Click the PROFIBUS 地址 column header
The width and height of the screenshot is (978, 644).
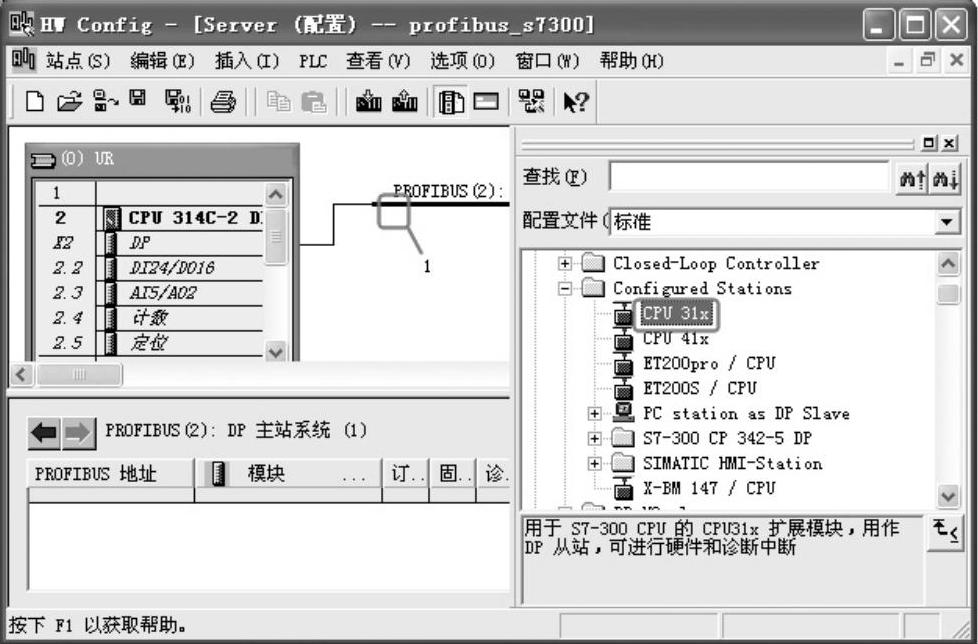[111, 474]
